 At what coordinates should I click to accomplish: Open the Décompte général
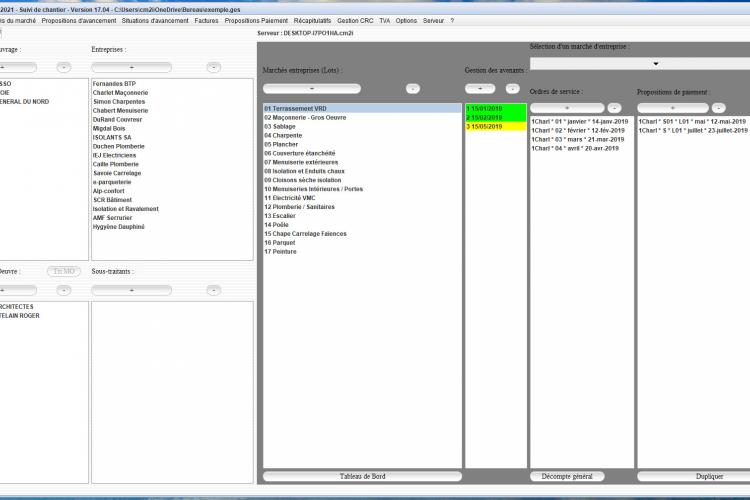[567, 476]
